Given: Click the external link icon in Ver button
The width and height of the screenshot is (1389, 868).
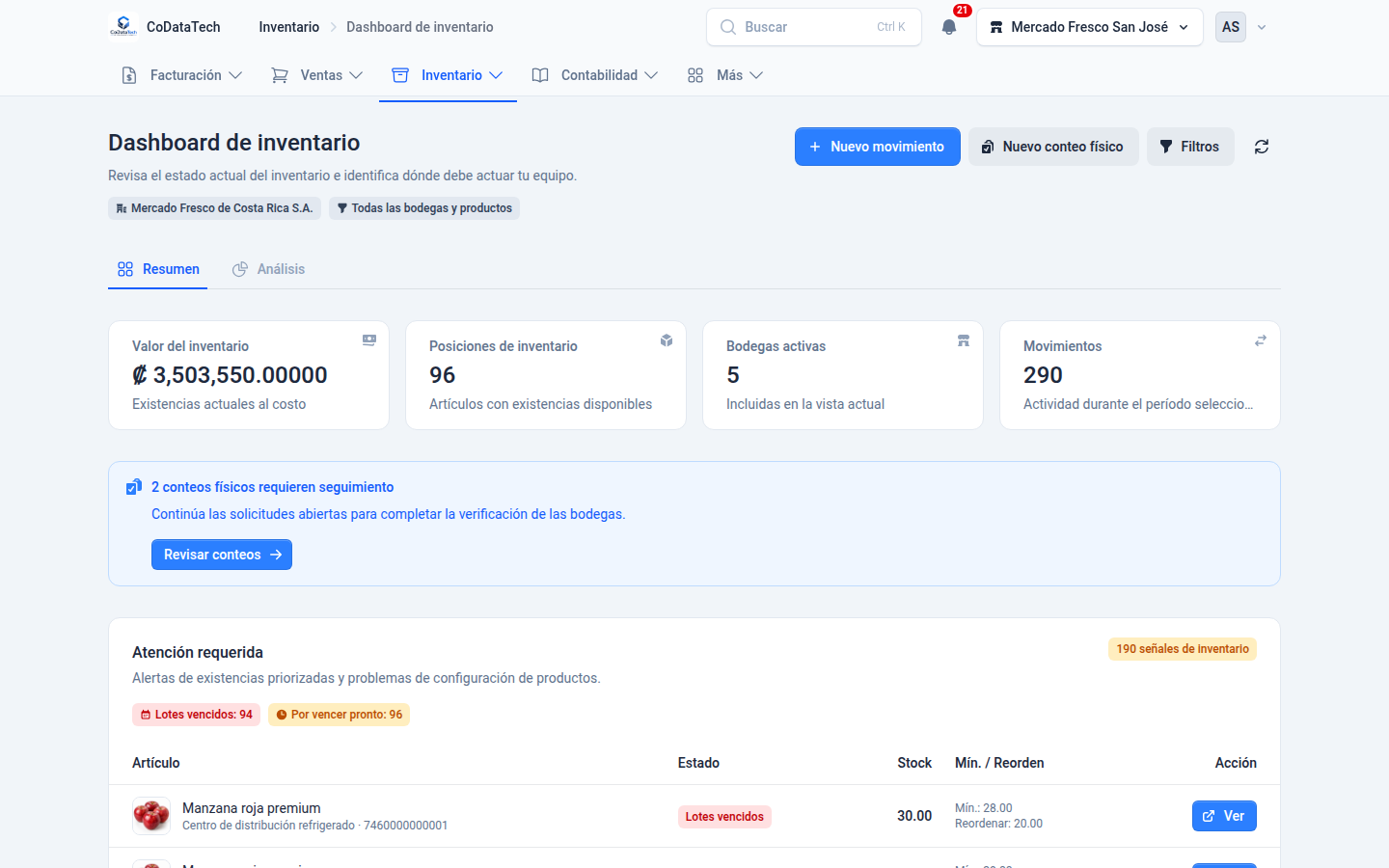Looking at the screenshot, I should pos(1209,816).
